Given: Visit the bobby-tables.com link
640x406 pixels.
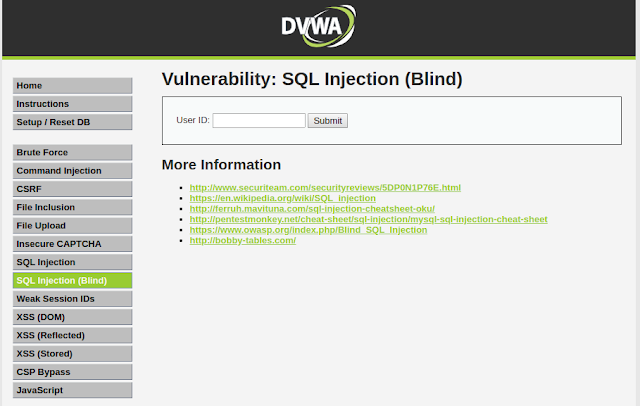Looking at the screenshot, I should pos(243,241).
